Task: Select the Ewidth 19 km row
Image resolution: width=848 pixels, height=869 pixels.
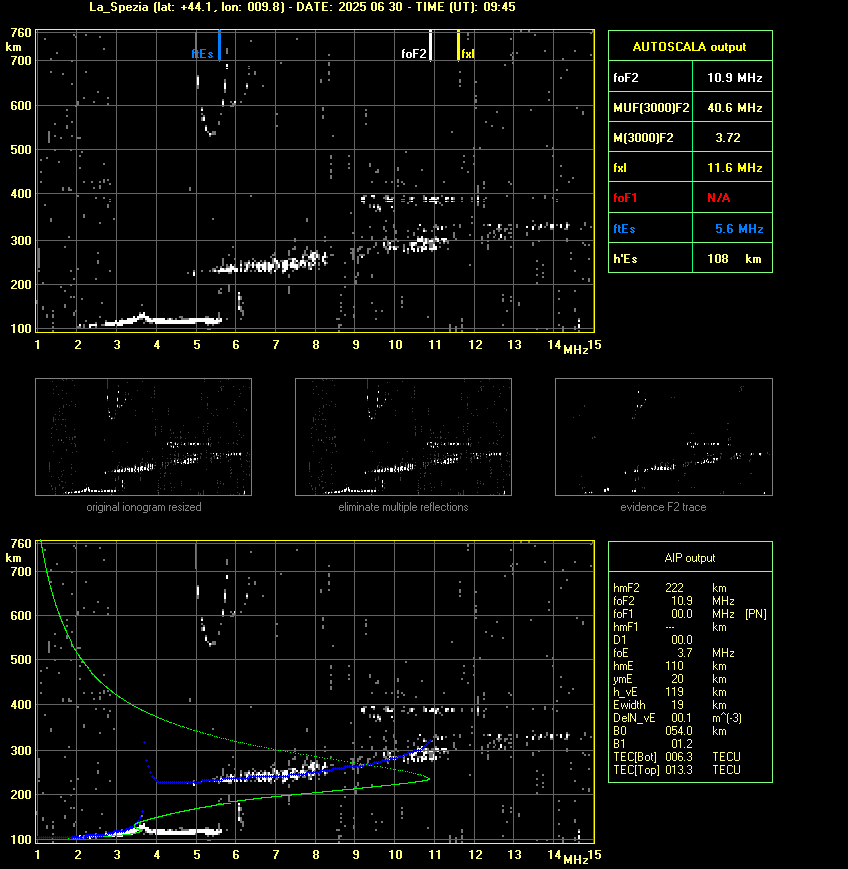Action: coord(670,705)
